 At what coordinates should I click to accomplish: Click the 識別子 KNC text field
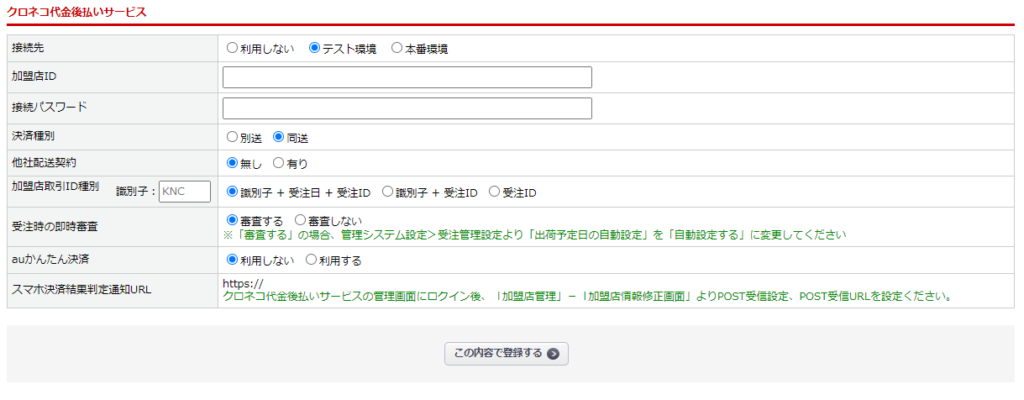click(x=185, y=192)
